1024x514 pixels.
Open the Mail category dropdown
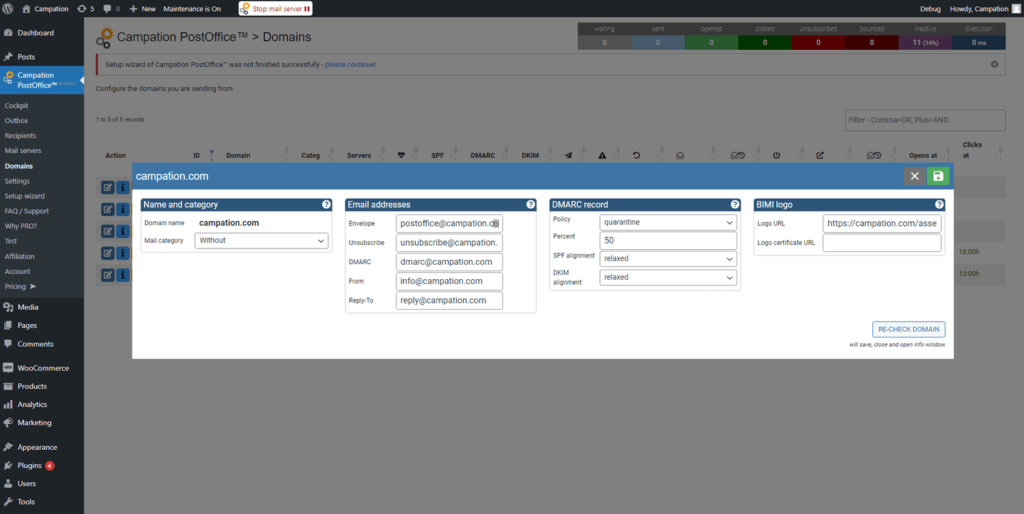[261, 240]
